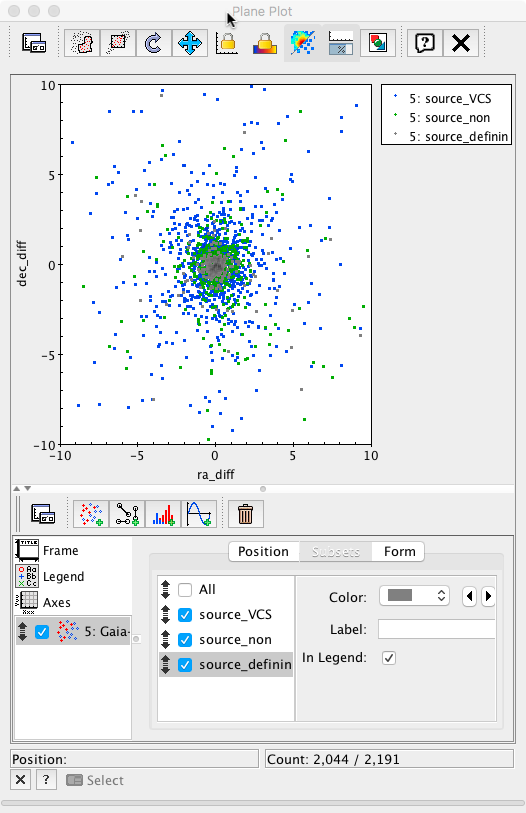Open the help icon in top toolbar
This screenshot has height=813, width=526.
coord(425,43)
